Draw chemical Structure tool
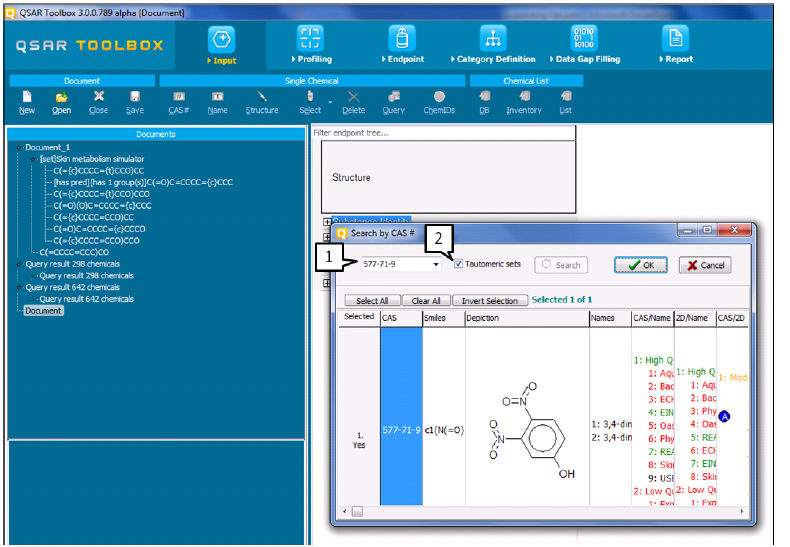The image size is (790, 547). click(x=262, y=102)
